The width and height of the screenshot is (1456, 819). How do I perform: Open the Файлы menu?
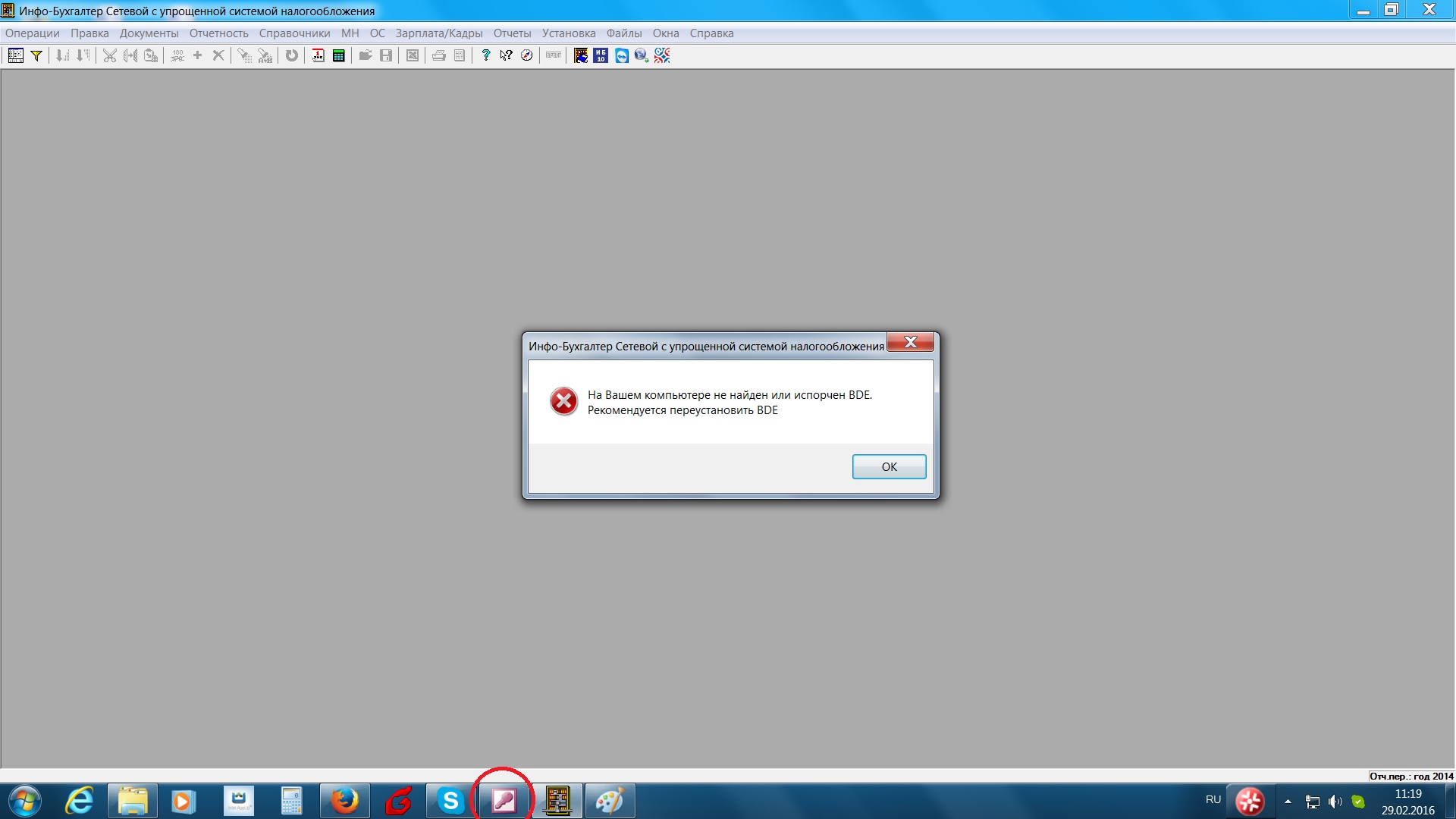coord(623,33)
